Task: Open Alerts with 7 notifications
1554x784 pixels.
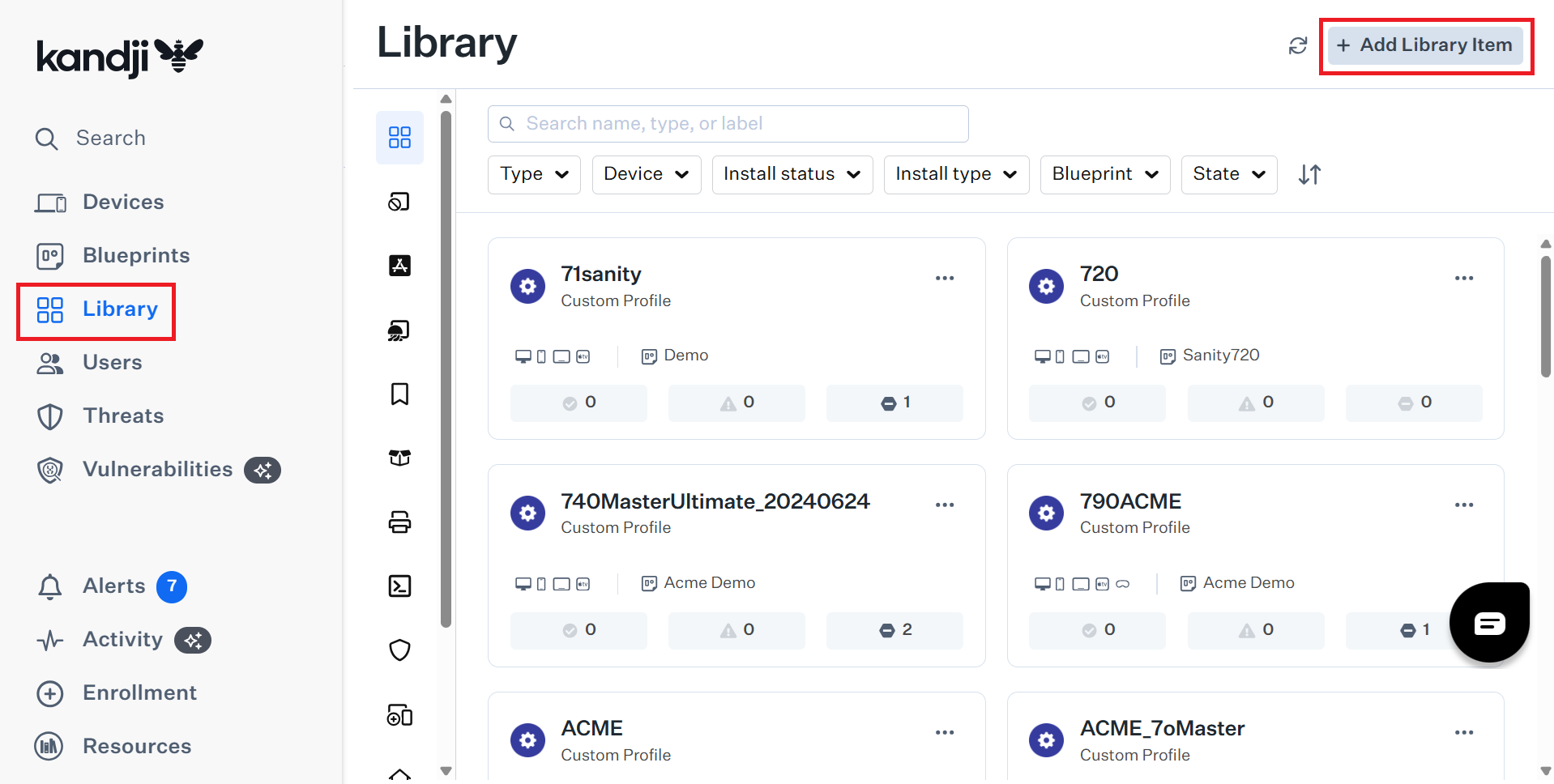Action: click(x=113, y=586)
